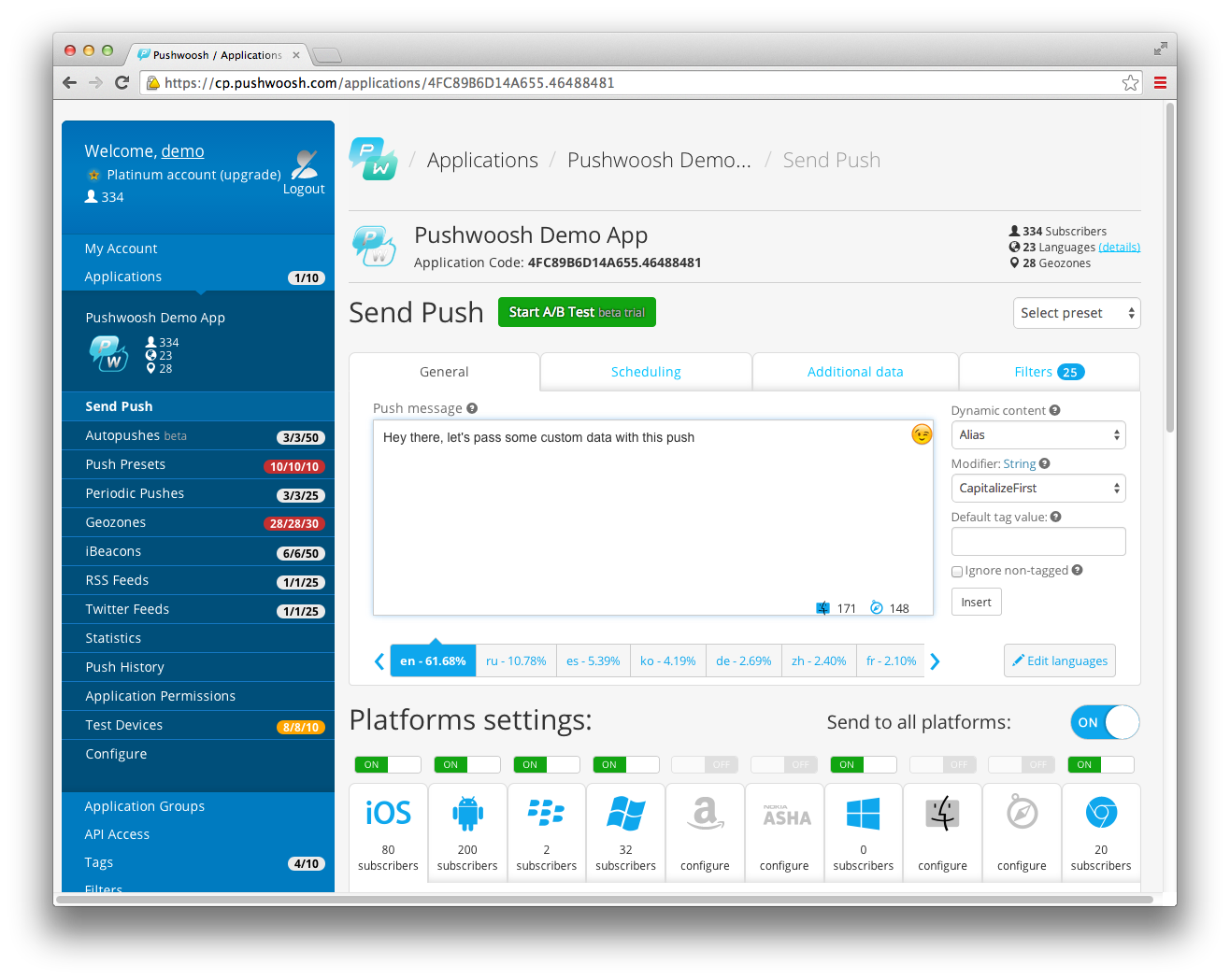Toggle the Windows 8 platform switch

click(x=864, y=764)
